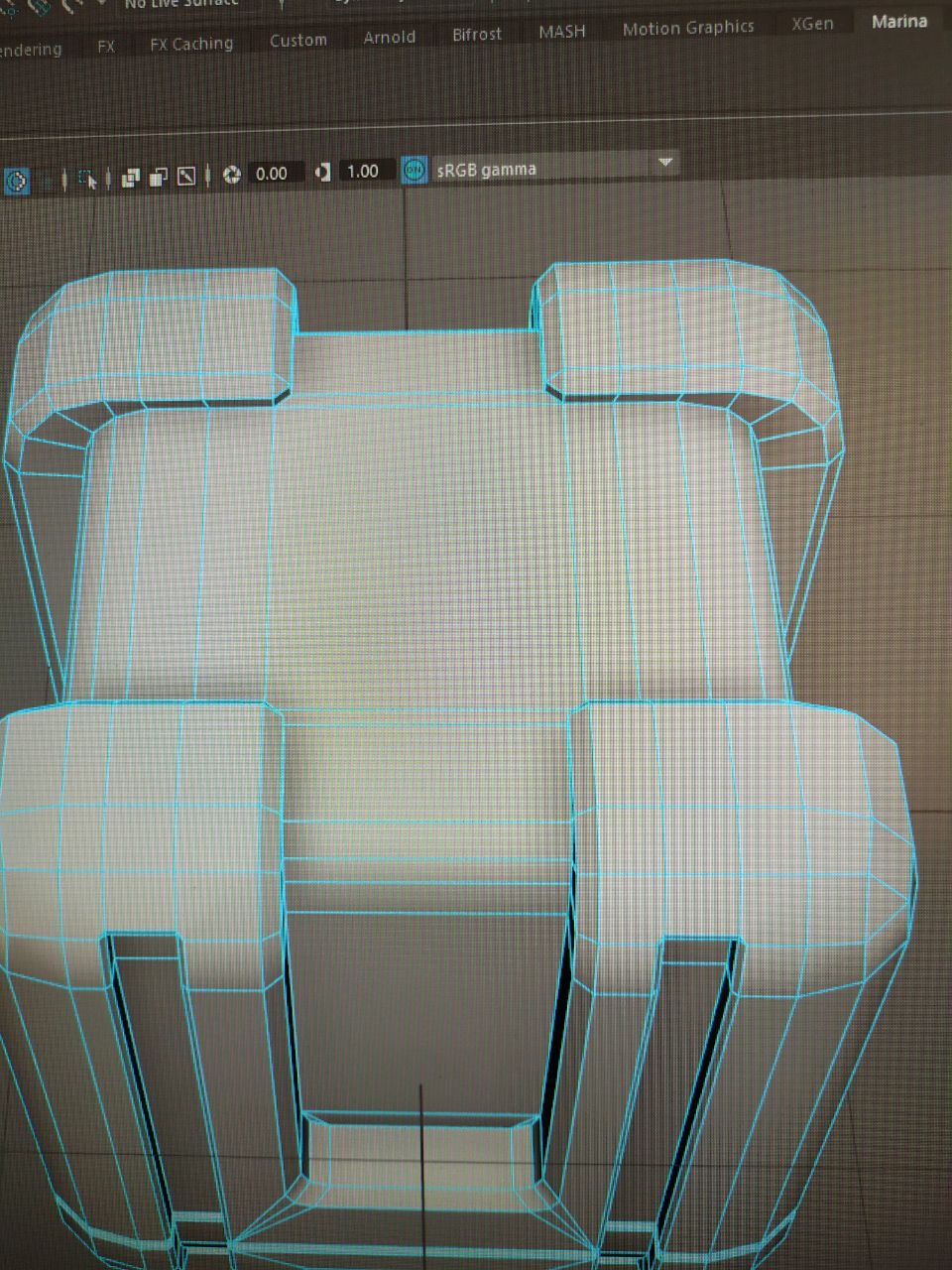Open the Motion Graphics shelf tab
This screenshot has height=1270, width=952.
(x=688, y=28)
